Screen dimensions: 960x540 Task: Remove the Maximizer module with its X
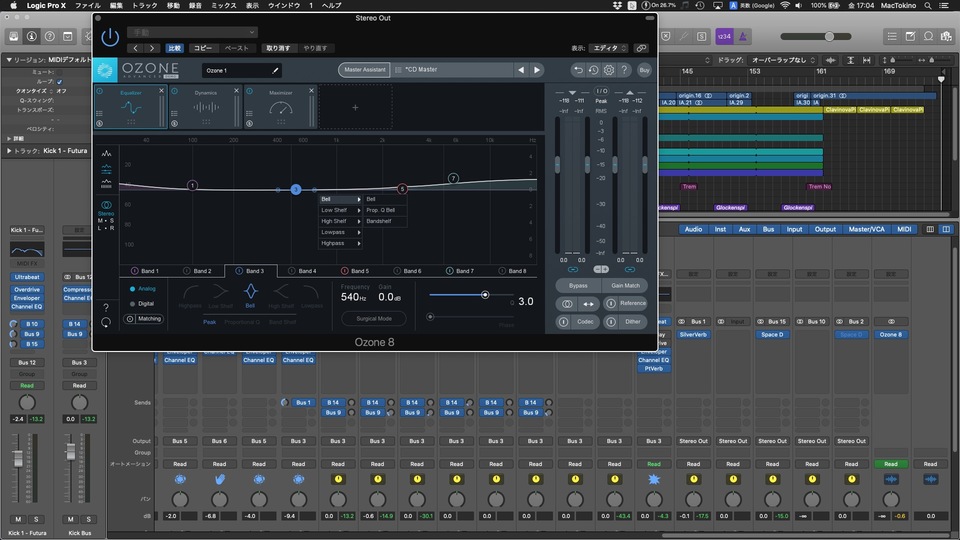coord(311,91)
